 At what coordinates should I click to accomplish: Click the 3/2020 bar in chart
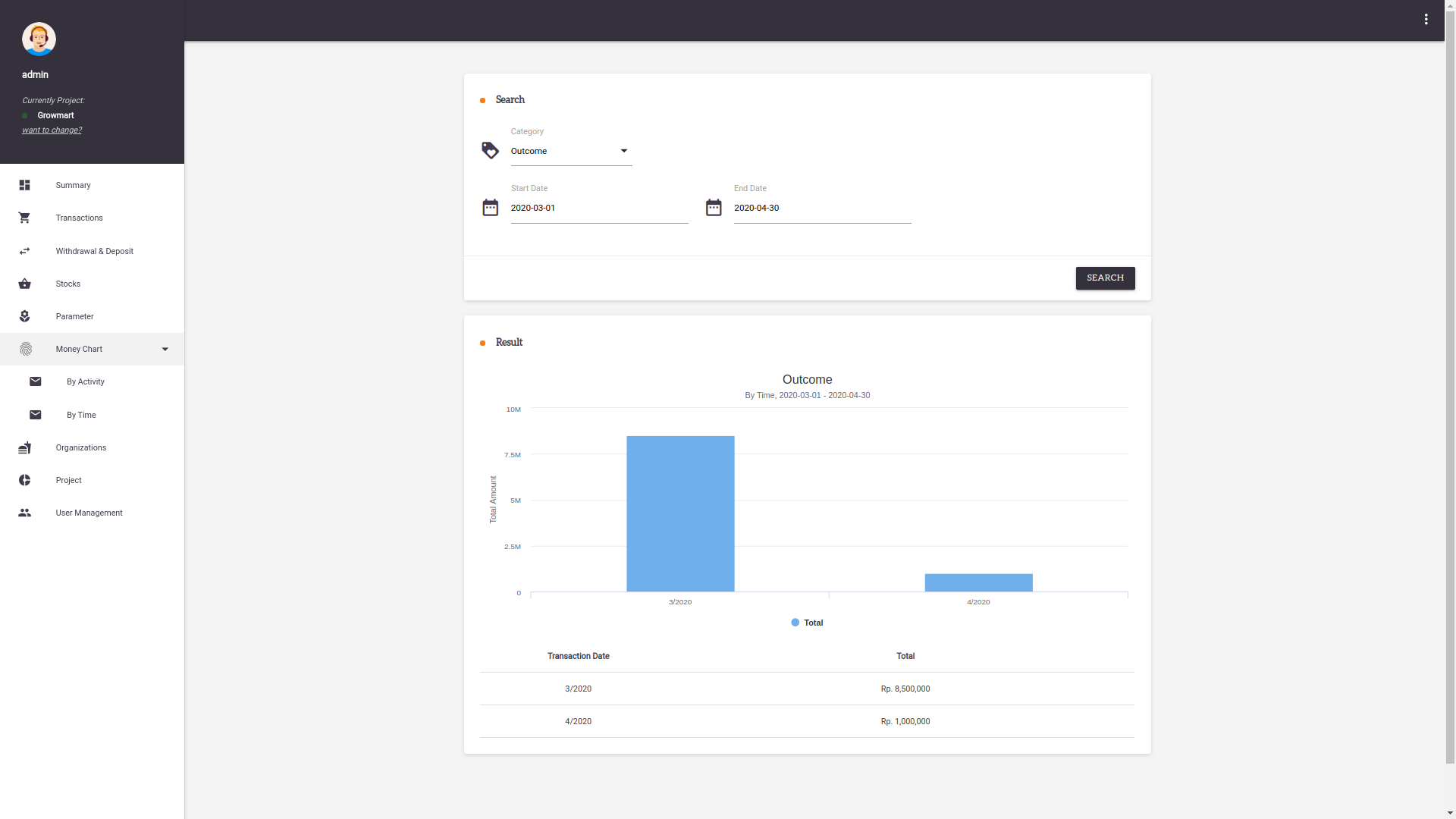click(680, 513)
